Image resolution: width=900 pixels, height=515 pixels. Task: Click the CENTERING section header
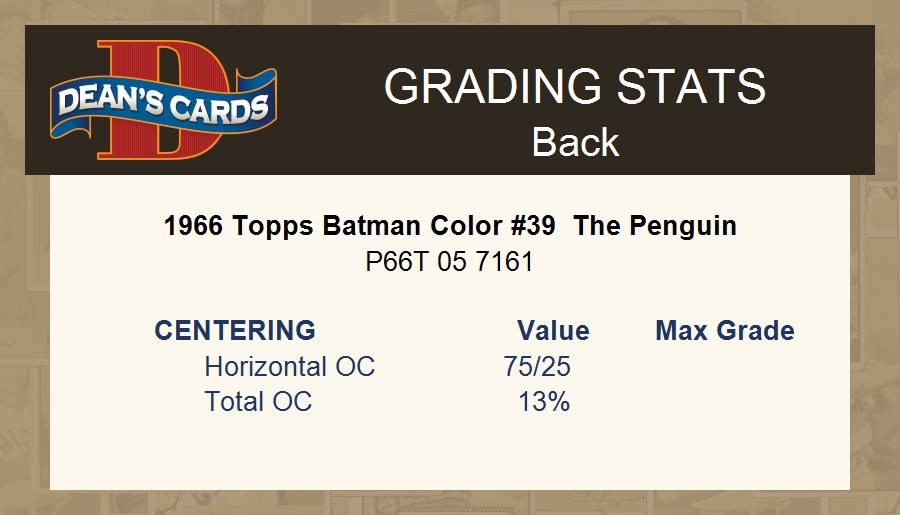click(x=235, y=331)
